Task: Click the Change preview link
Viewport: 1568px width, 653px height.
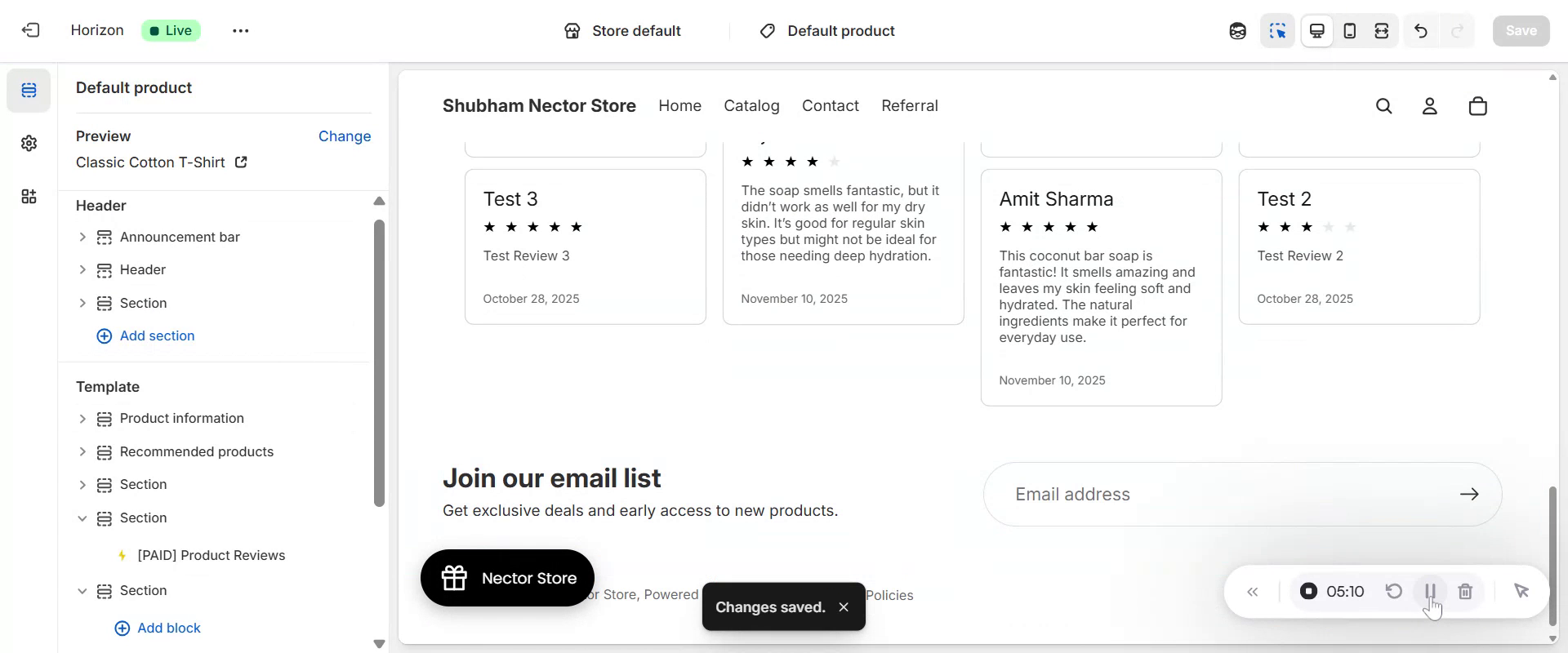Action: point(344,136)
